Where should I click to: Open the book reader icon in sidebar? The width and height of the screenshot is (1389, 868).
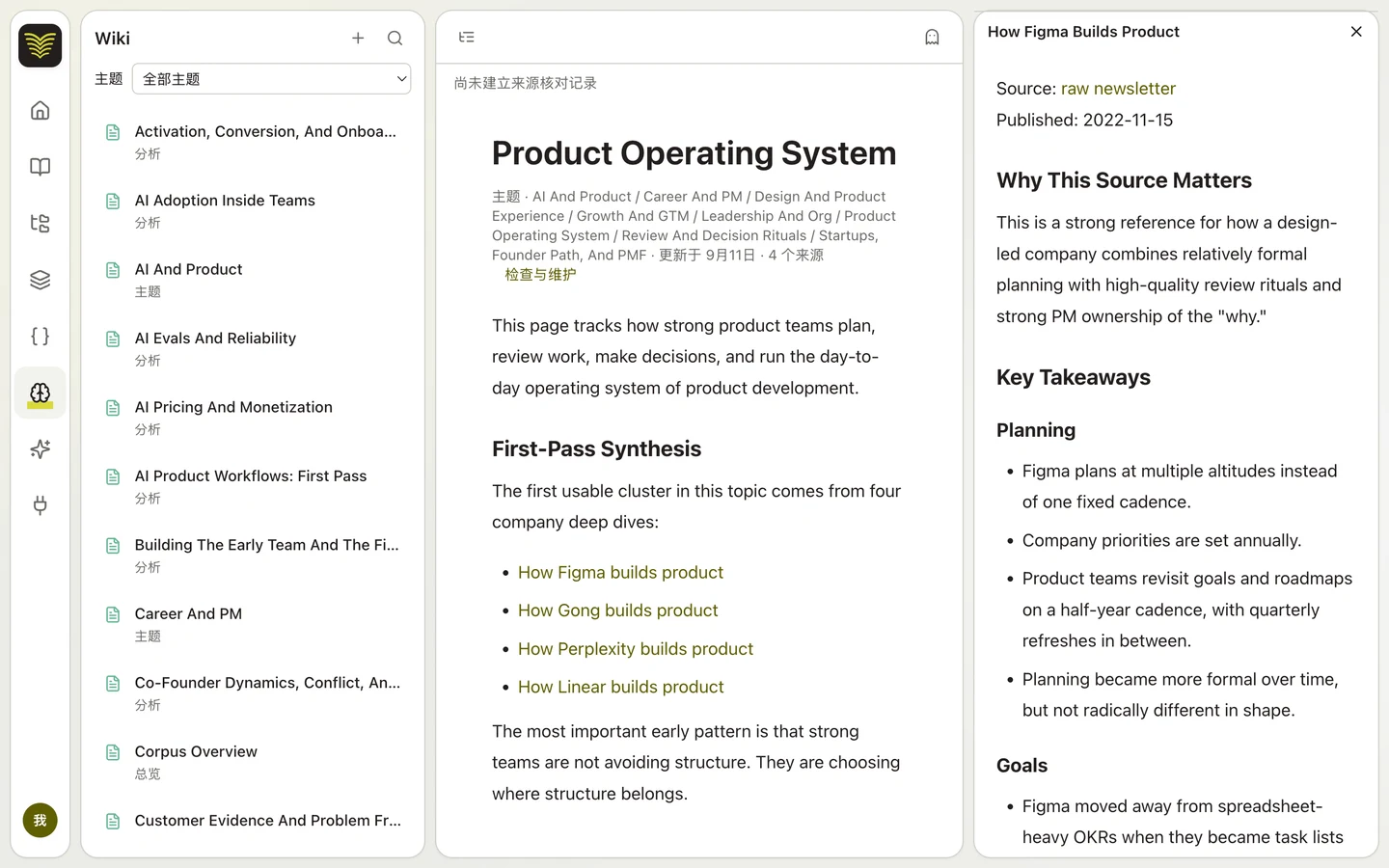tap(40, 167)
